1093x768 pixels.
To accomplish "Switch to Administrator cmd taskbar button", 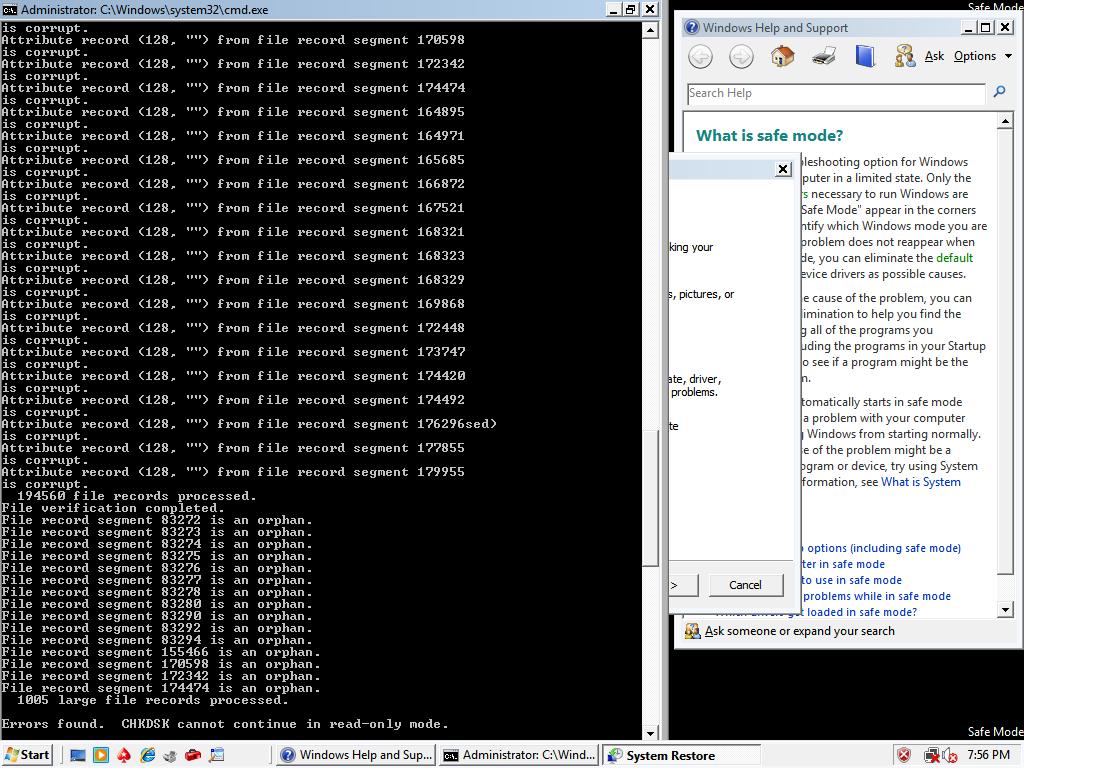I will [x=519, y=755].
